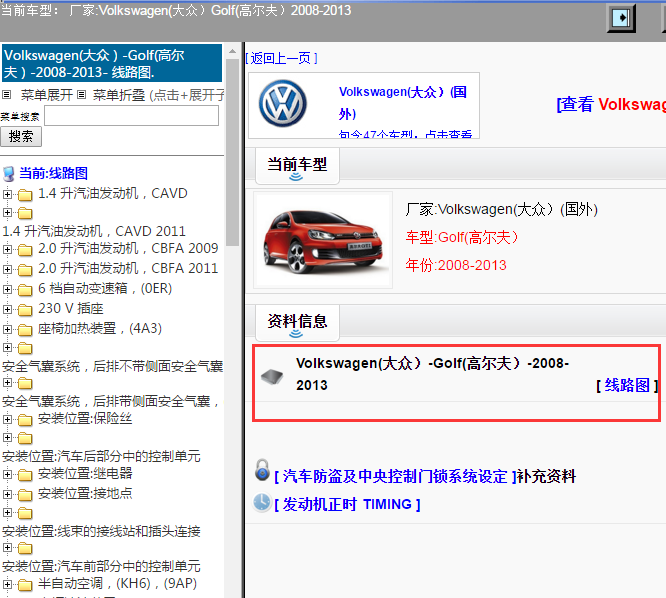This screenshot has height=598, width=666.
Task: Select 安装位置:线束的接线站和插头连接 tree row
Action: [x=101, y=531]
